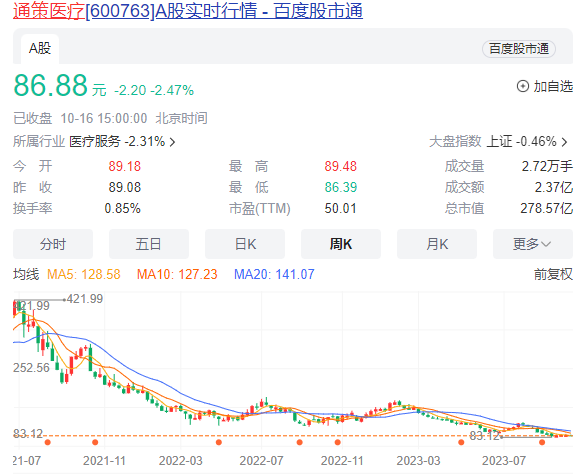
Task: Select the 周K chart tab
Action: (341, 244)
